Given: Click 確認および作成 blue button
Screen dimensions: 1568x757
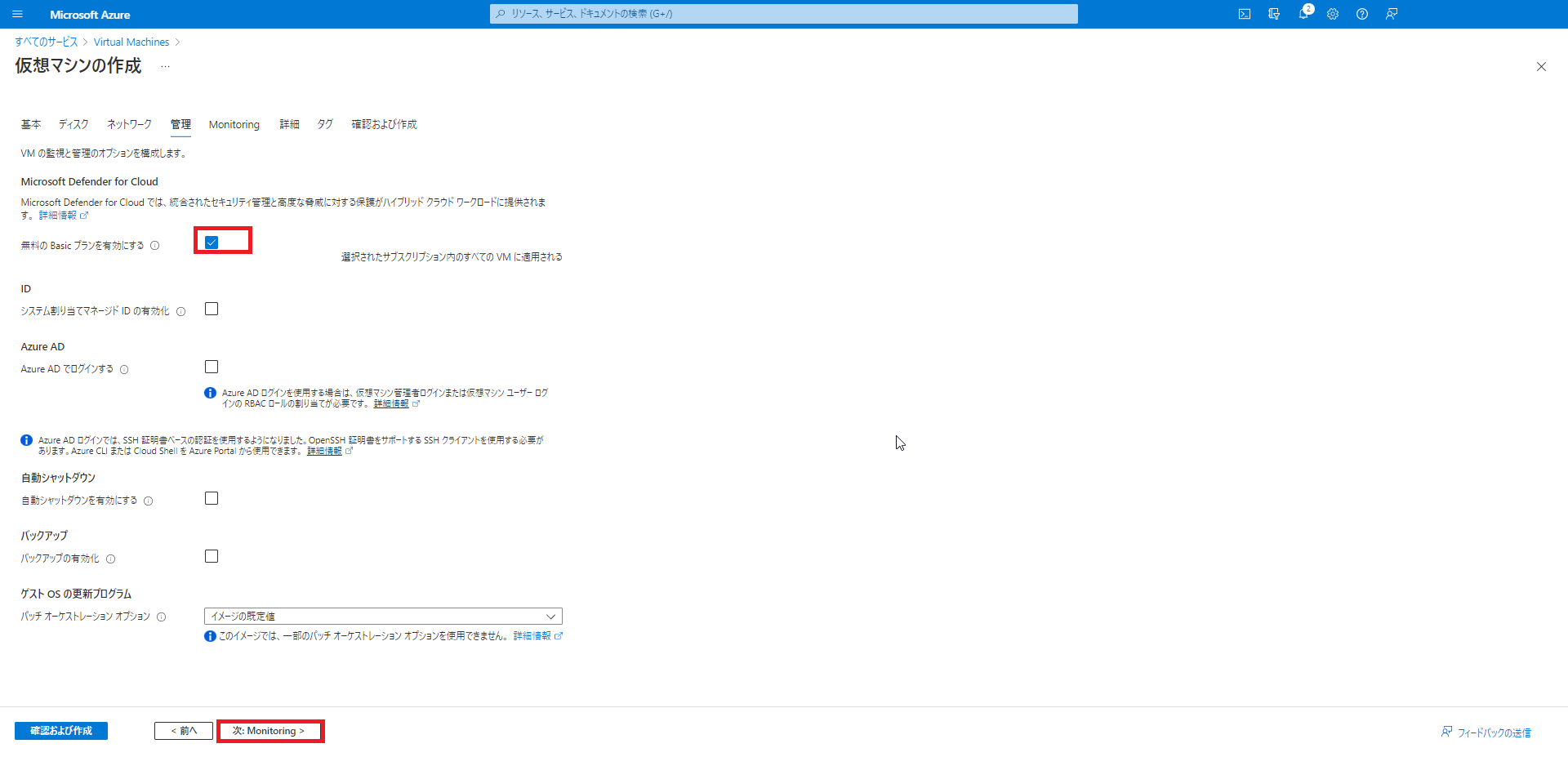Looking at the screenshot, I should [x=61, y=731].
